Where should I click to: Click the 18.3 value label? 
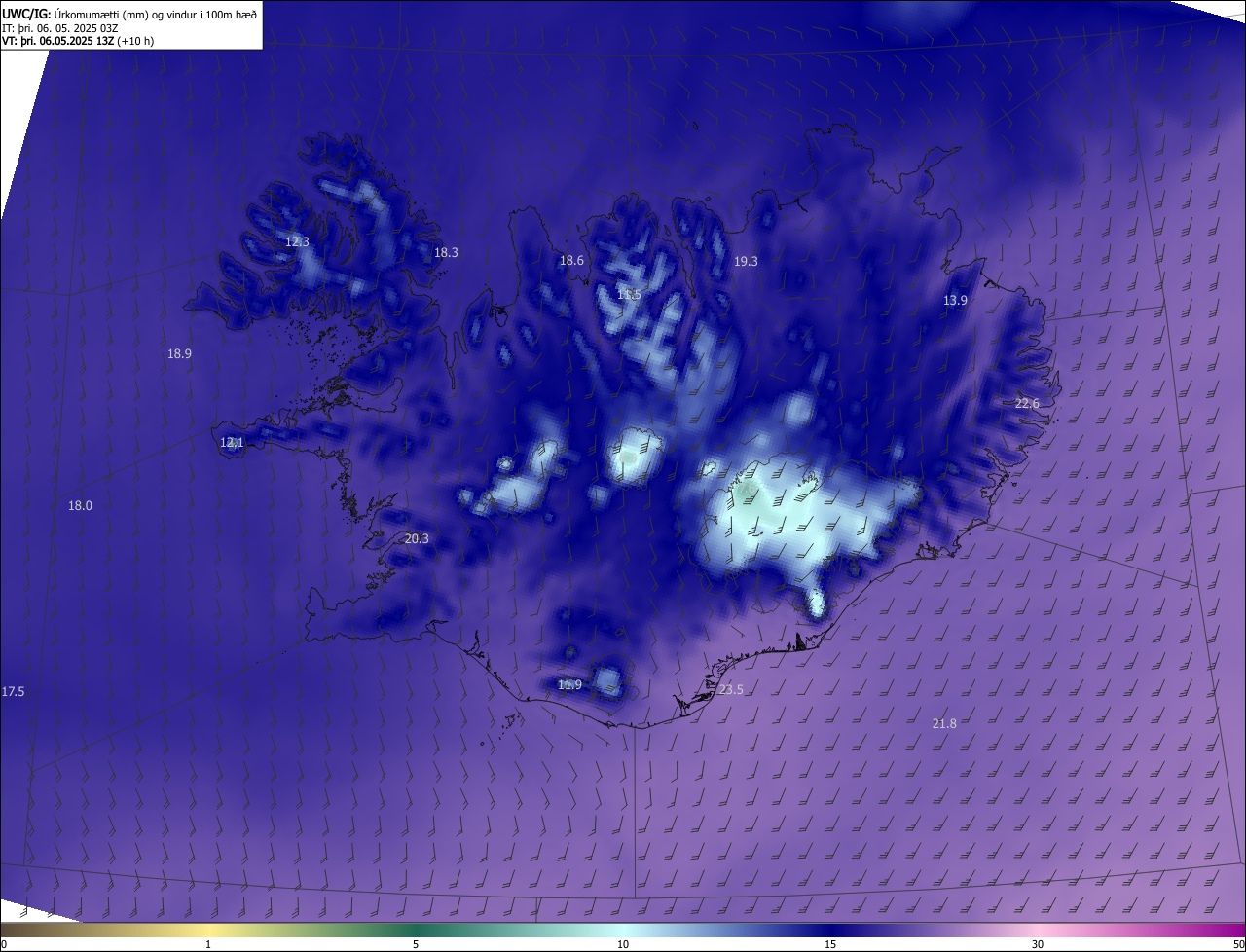[446, 252]
